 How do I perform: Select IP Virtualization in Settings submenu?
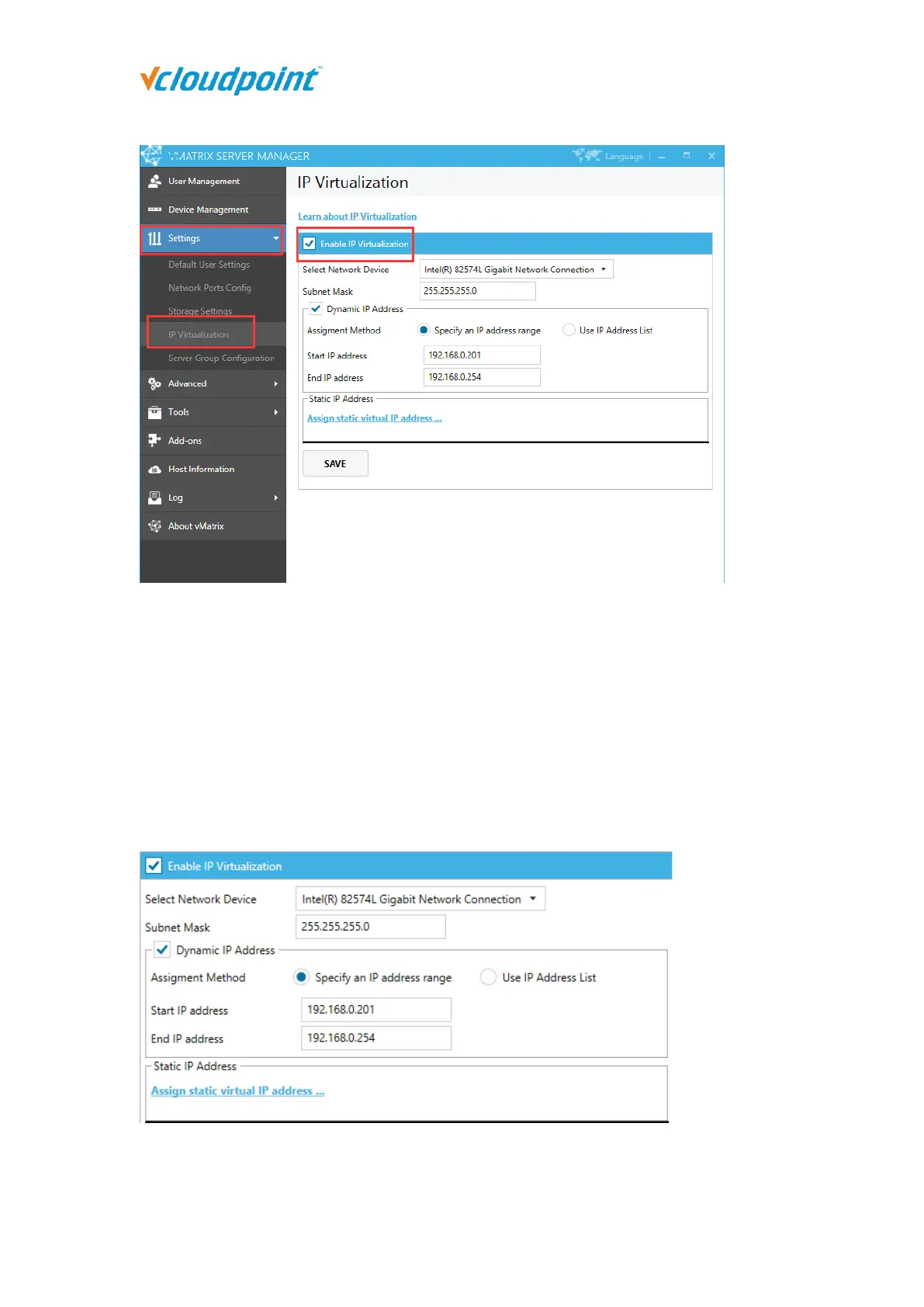[199, 335]
